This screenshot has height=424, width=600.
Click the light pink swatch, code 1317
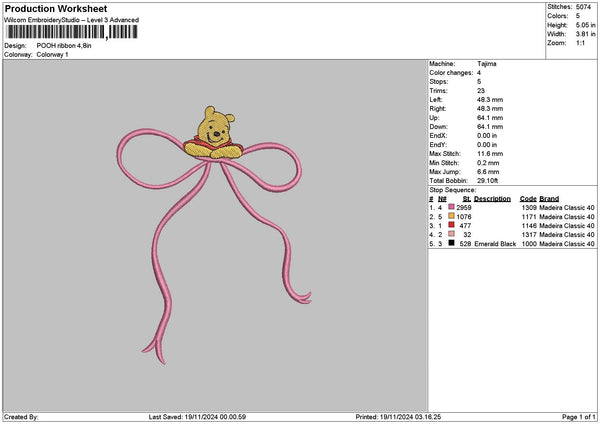452,234
